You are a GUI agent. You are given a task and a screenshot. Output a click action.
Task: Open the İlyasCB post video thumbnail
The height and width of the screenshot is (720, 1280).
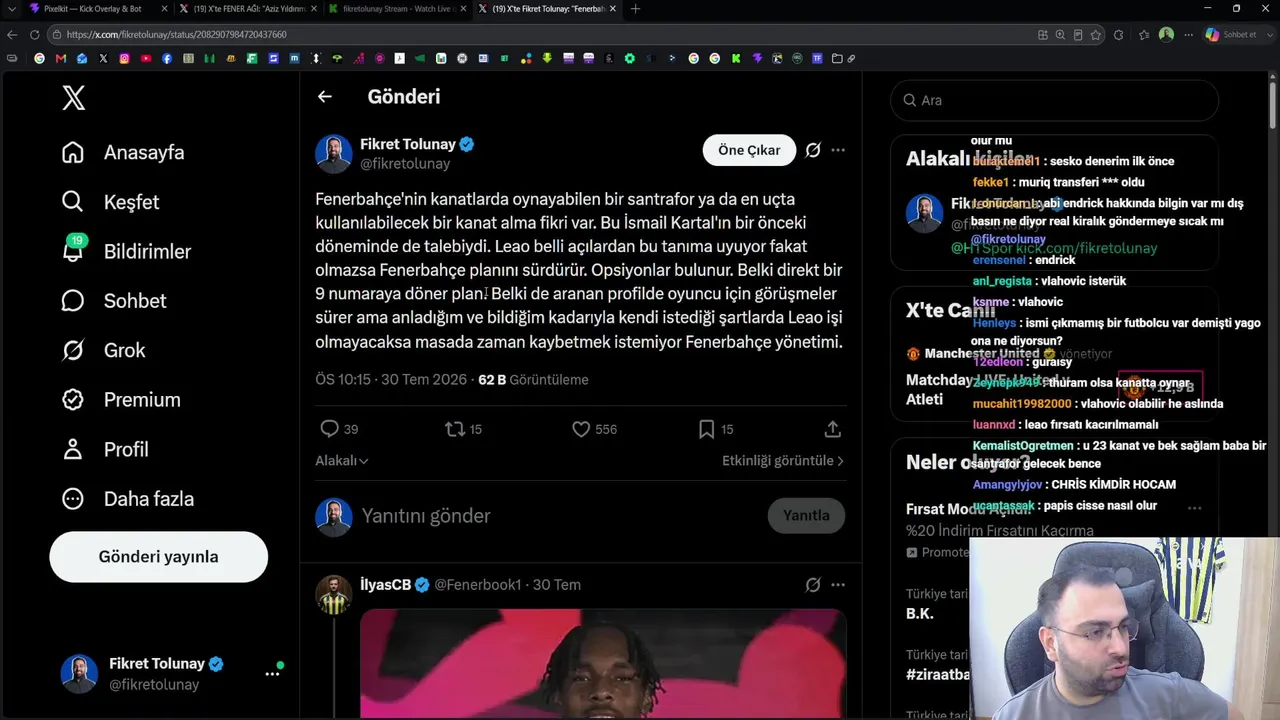pyautogui.click(x=603, y=665)
